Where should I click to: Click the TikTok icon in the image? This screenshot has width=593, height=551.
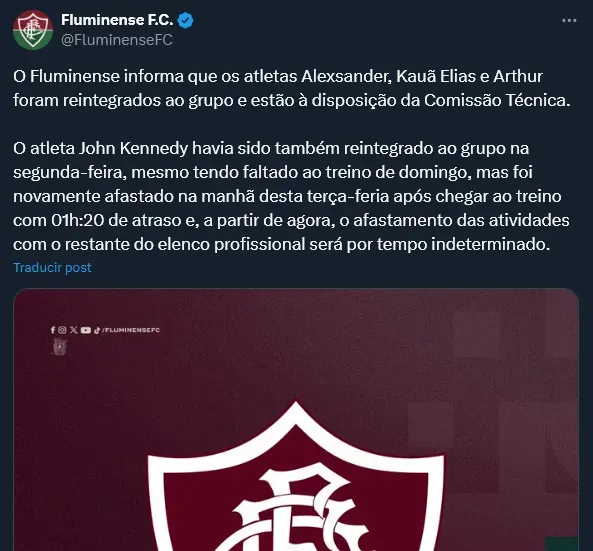pyautogui.click(x=97, y=330)
